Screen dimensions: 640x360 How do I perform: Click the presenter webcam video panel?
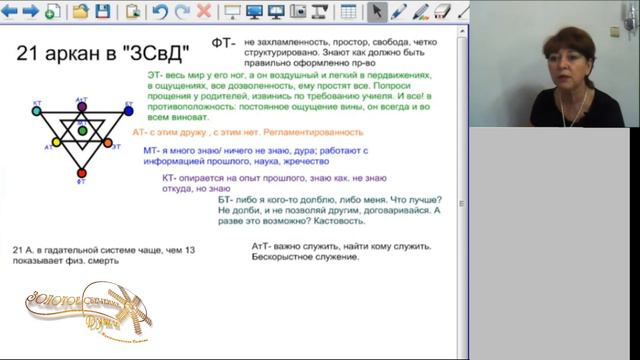point(554,64)
